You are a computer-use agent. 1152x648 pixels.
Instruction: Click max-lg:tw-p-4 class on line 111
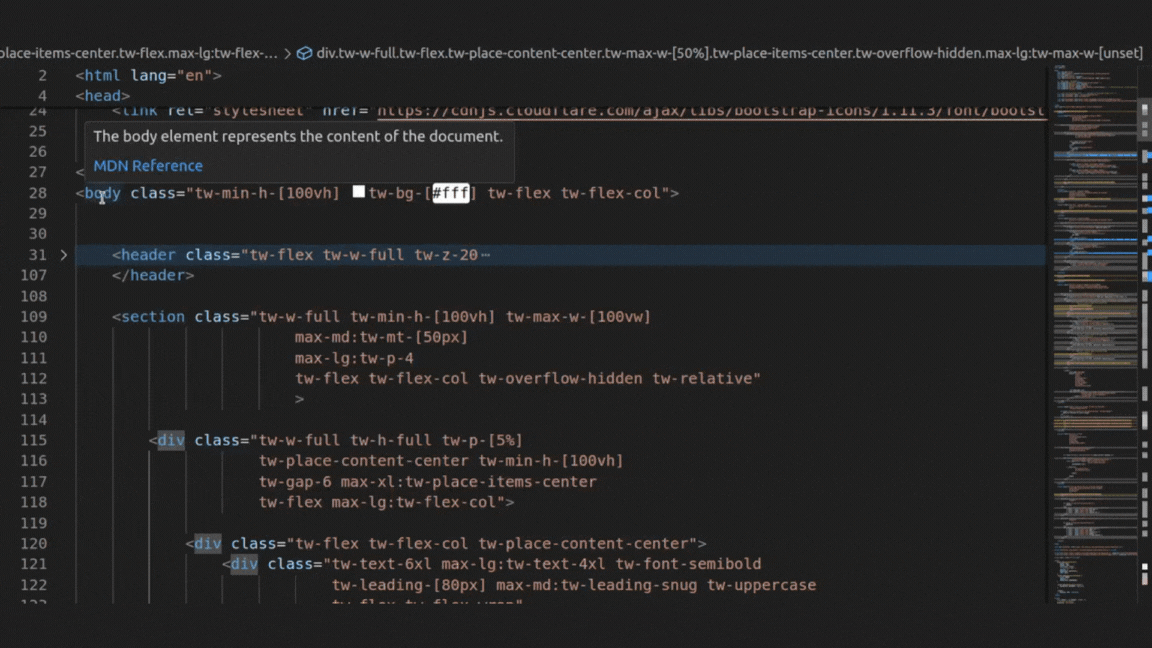[354, 359]
